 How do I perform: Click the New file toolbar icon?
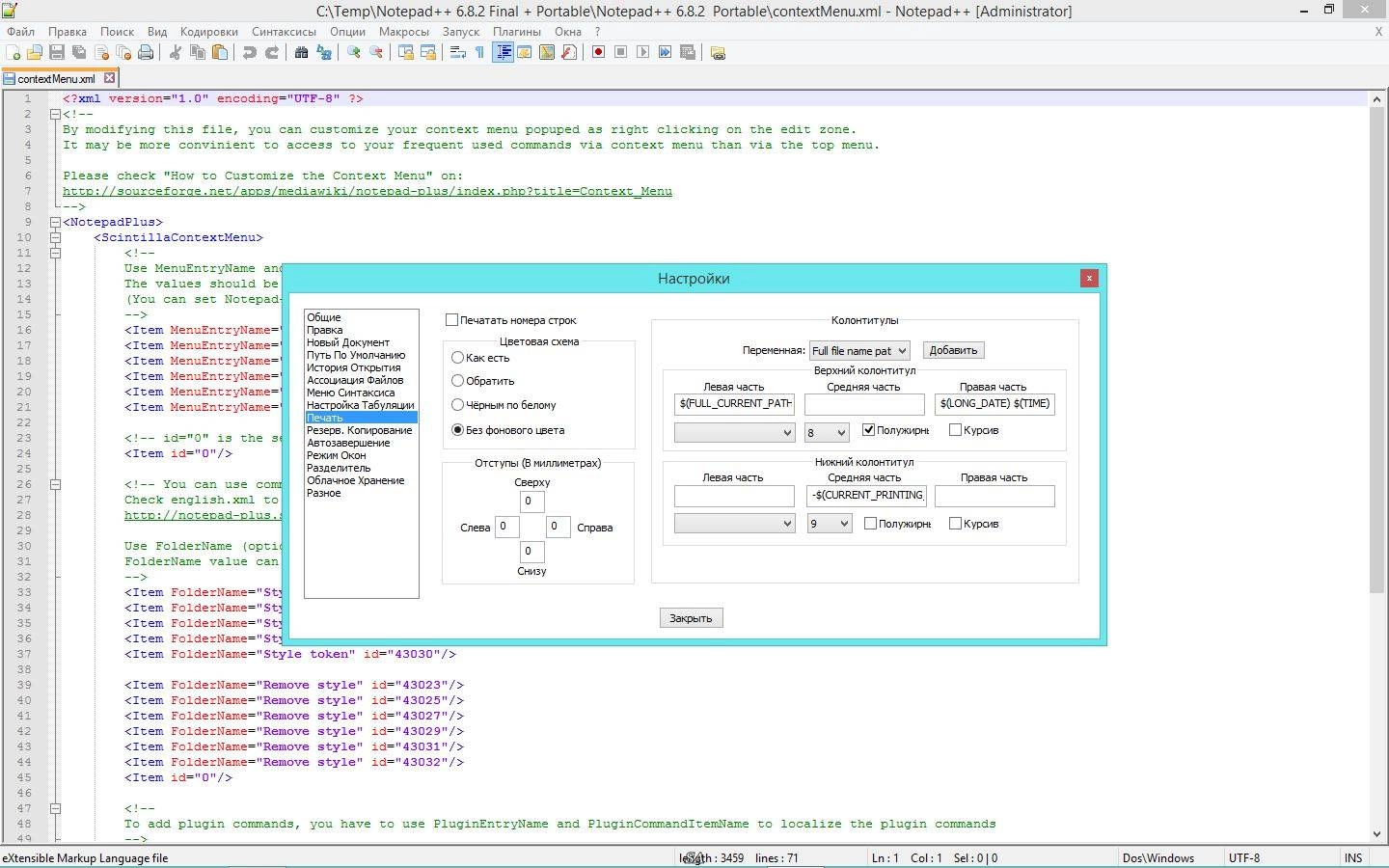point(14,52)
